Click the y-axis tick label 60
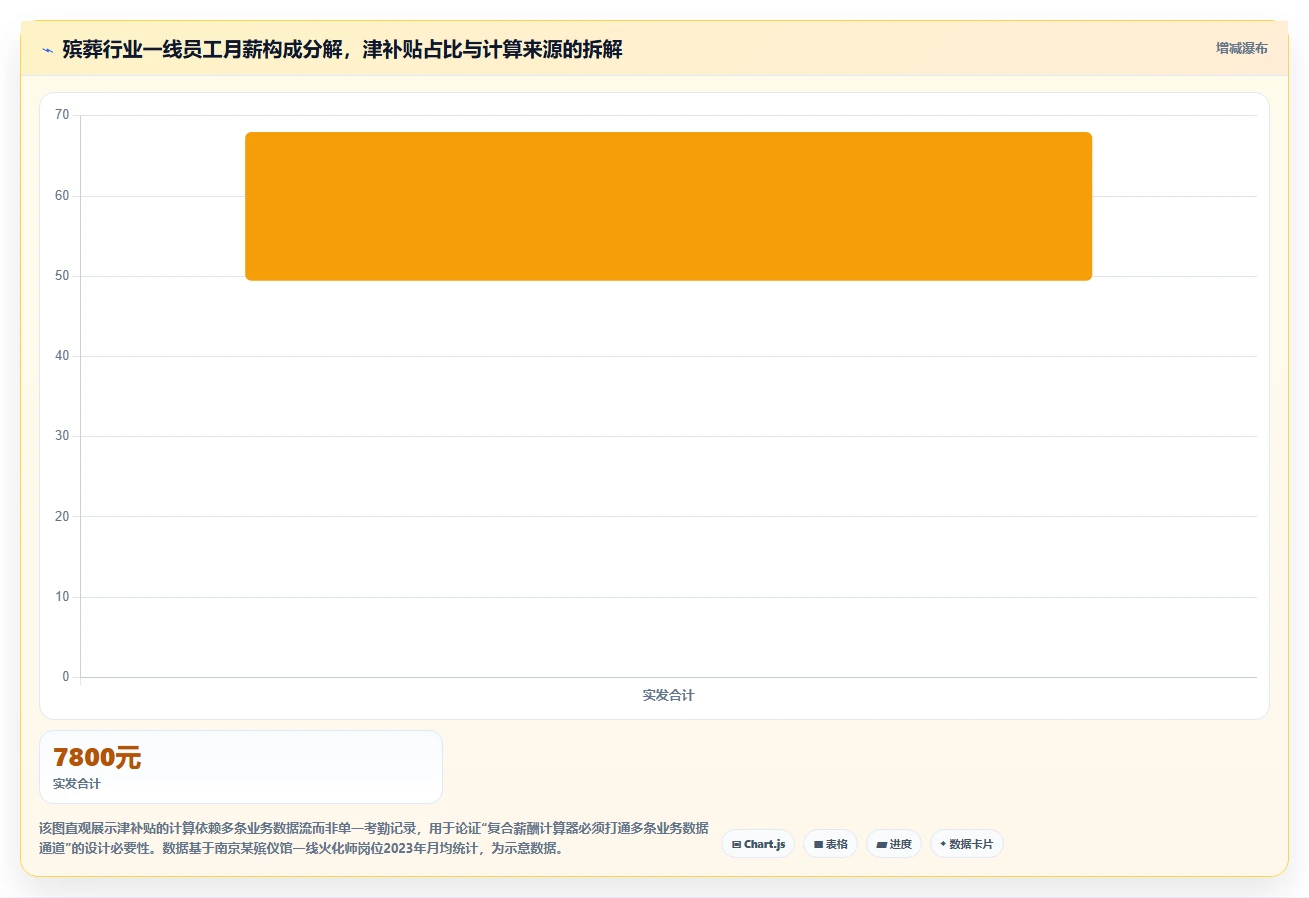The image size is (1309, 898). [62, 196]
